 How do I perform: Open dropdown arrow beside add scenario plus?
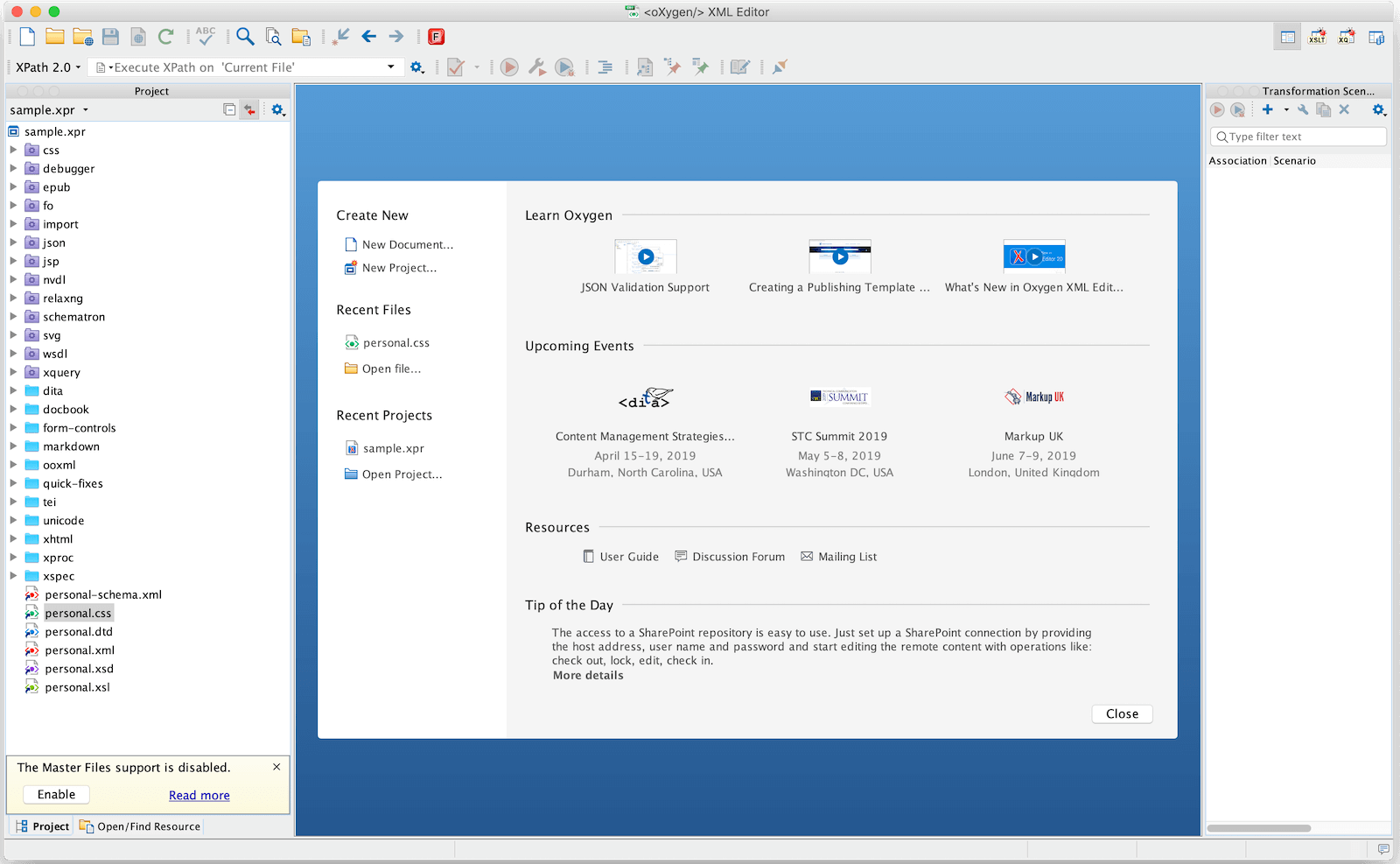click(x=1286, y=109)
